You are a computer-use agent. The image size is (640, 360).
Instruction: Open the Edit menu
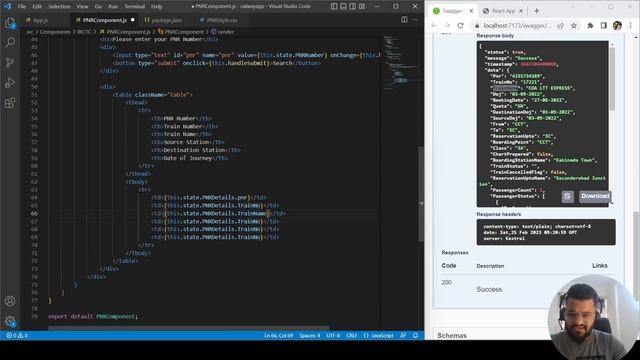[x=37, y=7]
